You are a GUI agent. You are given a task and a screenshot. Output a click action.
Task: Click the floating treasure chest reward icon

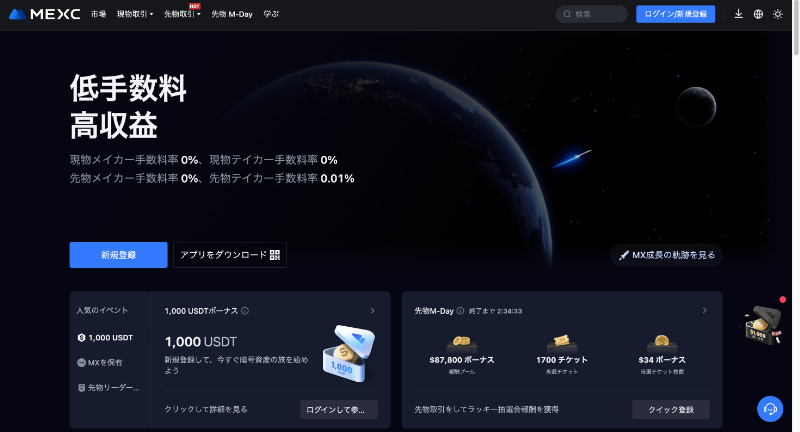pyautogui.click(x=763, y=325)
